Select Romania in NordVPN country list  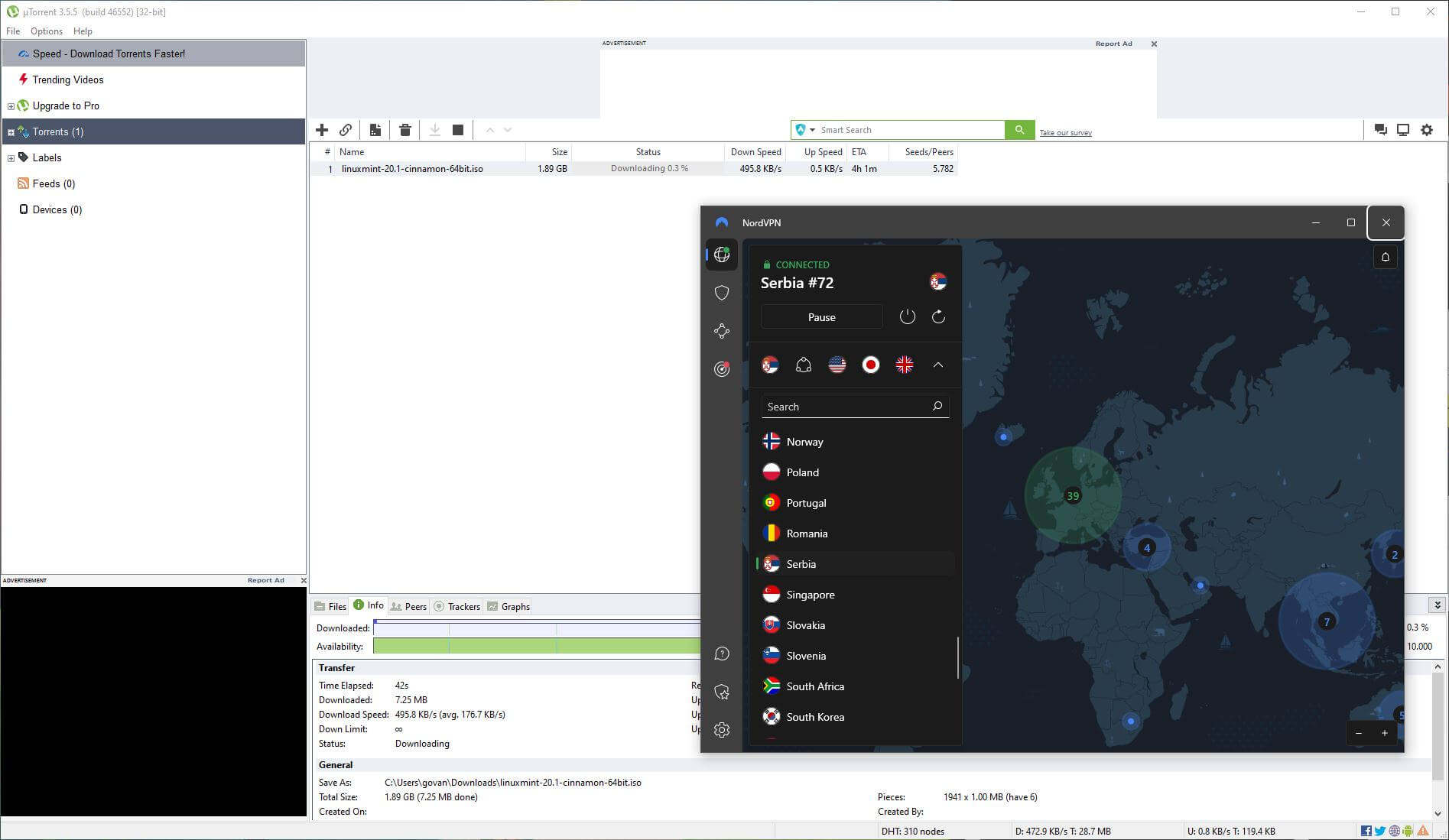click(x=855, y=534)
